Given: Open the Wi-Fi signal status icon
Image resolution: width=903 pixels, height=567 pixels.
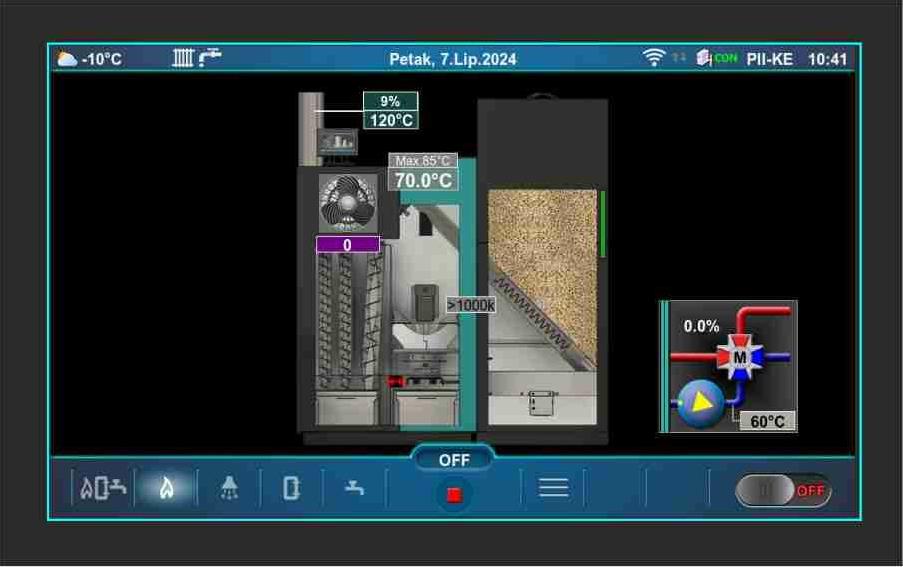Looking at the screenshot, I should tap(654, 58).
